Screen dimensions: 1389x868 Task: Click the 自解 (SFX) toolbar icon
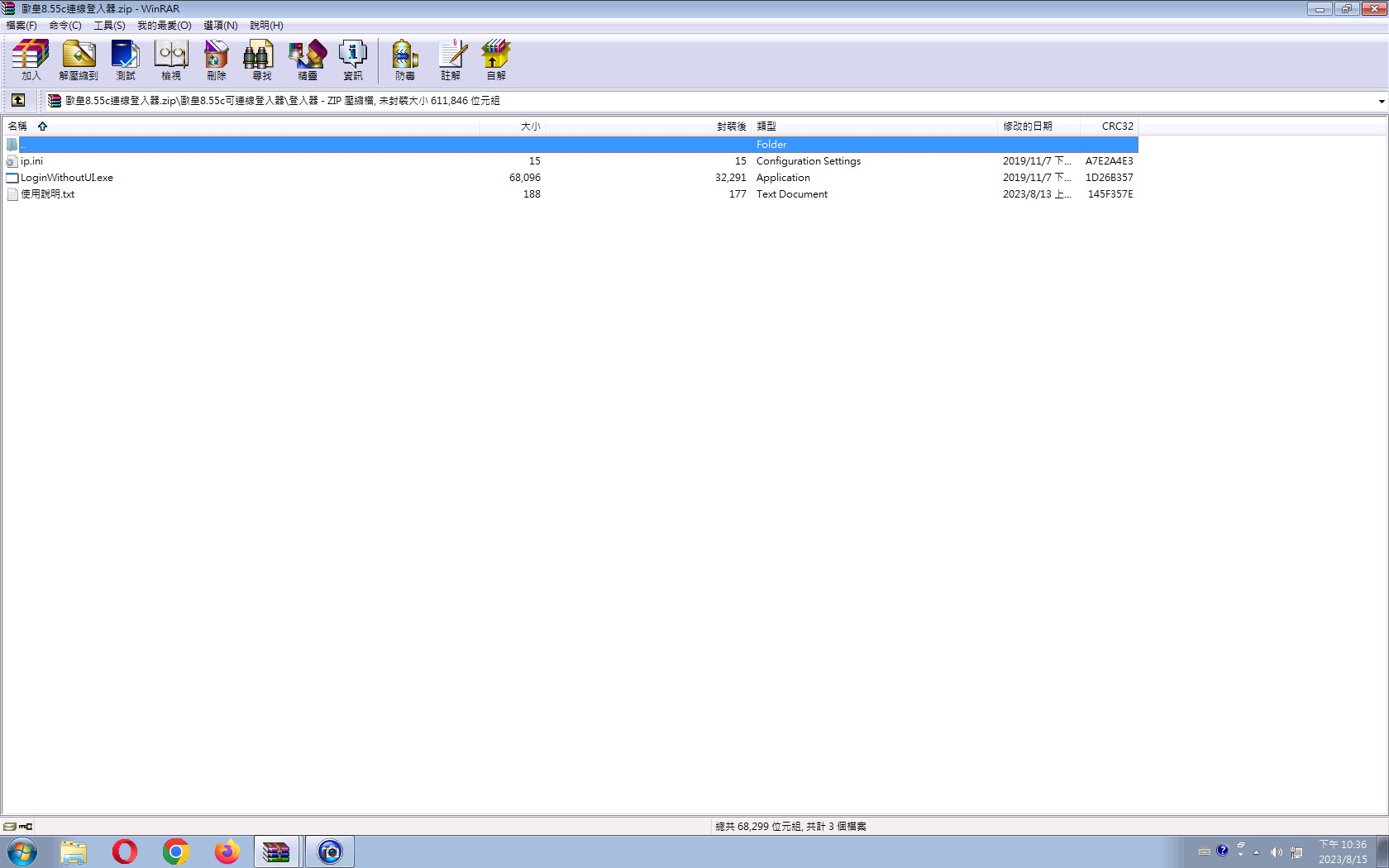click(x=496, y=60)
